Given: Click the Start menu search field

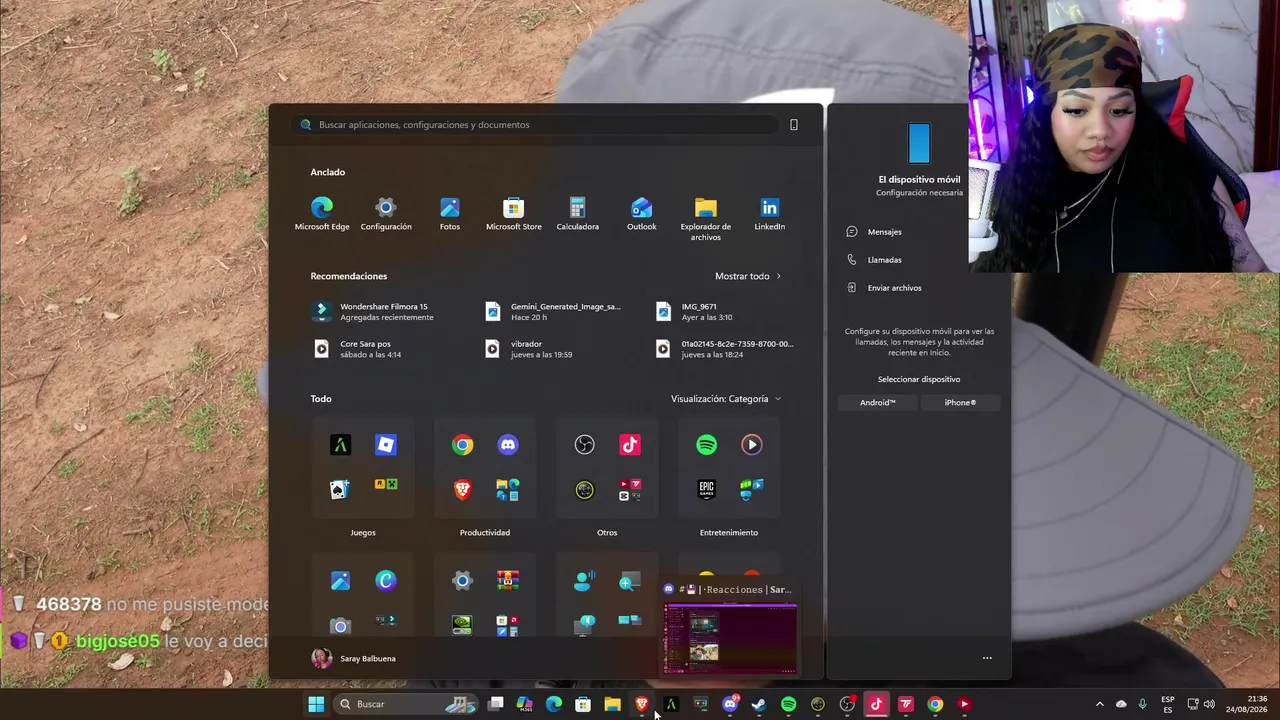Looking at the screenshot, I should pyautogui.click(x=536, y=125).
